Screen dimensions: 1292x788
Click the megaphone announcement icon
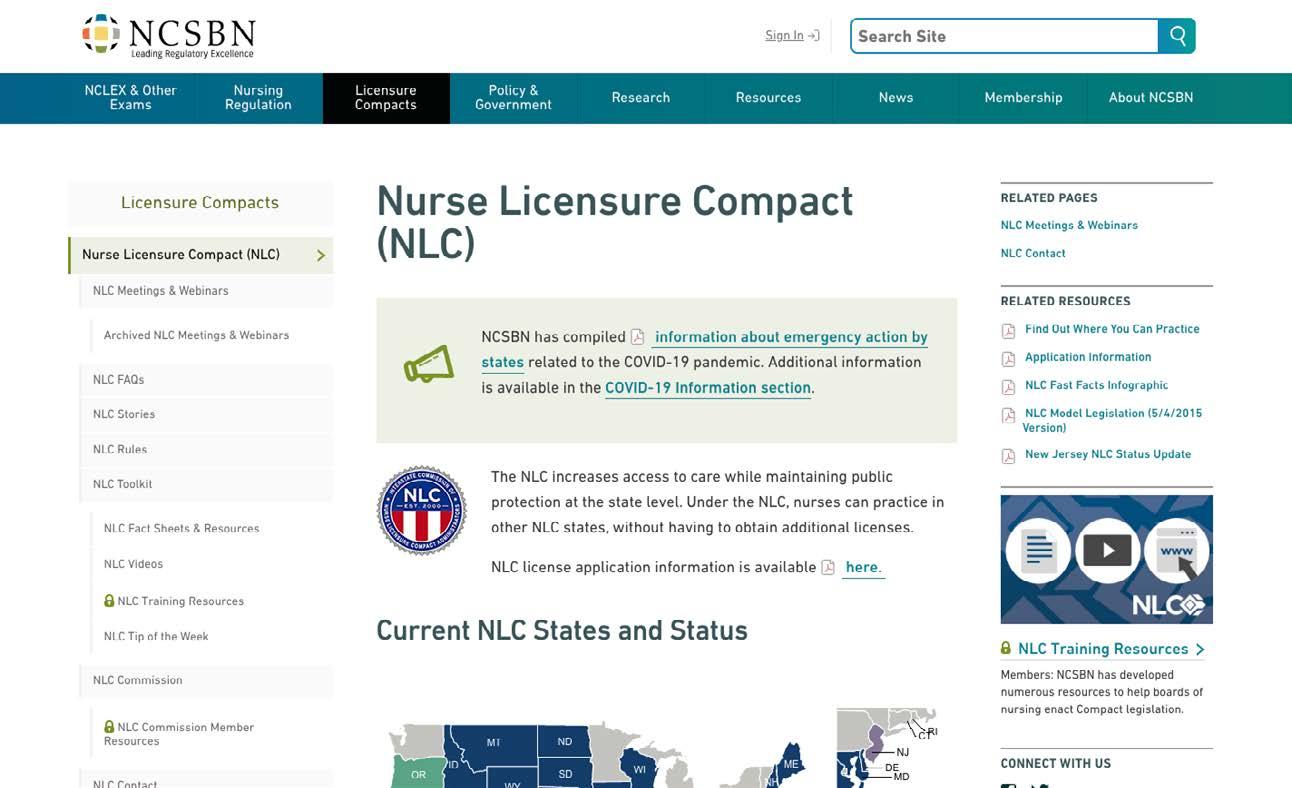(428, 364)
